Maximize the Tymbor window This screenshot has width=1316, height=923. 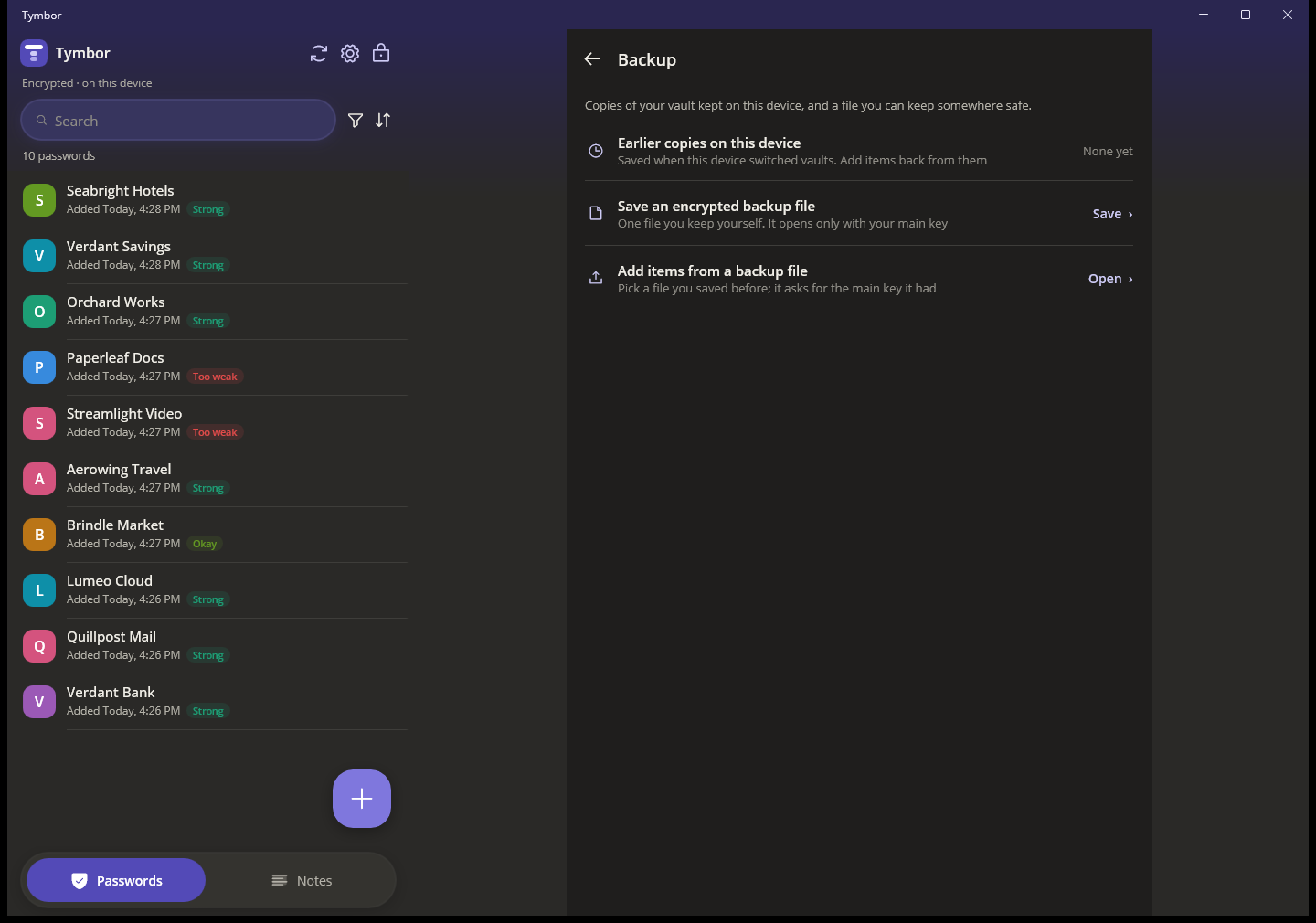1246,15
